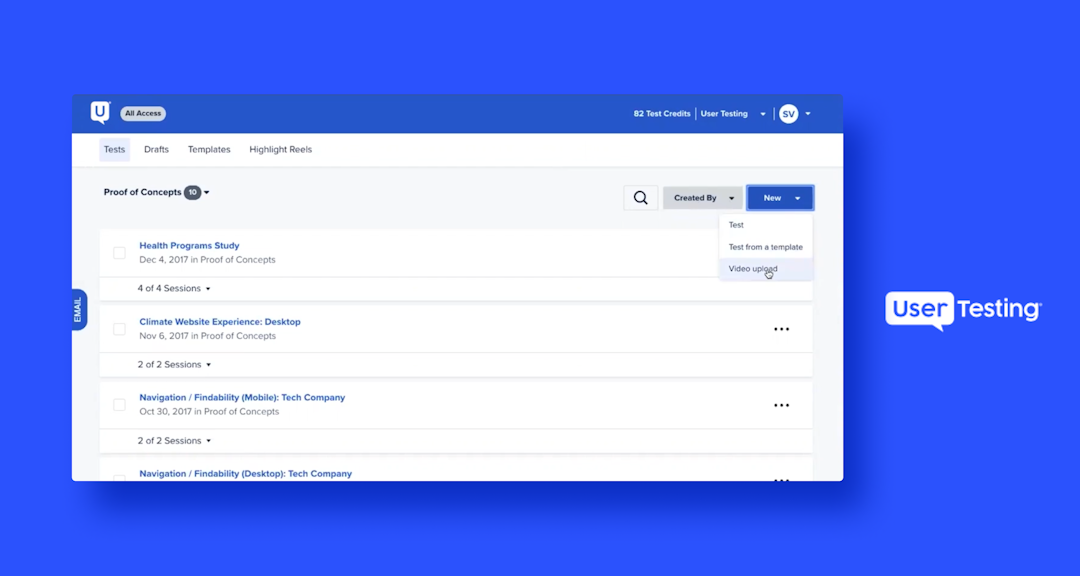Image resolution: width=1080 pixels, height=576 pixels.
Task: Open the search magnifier
Action: (640, 197)
